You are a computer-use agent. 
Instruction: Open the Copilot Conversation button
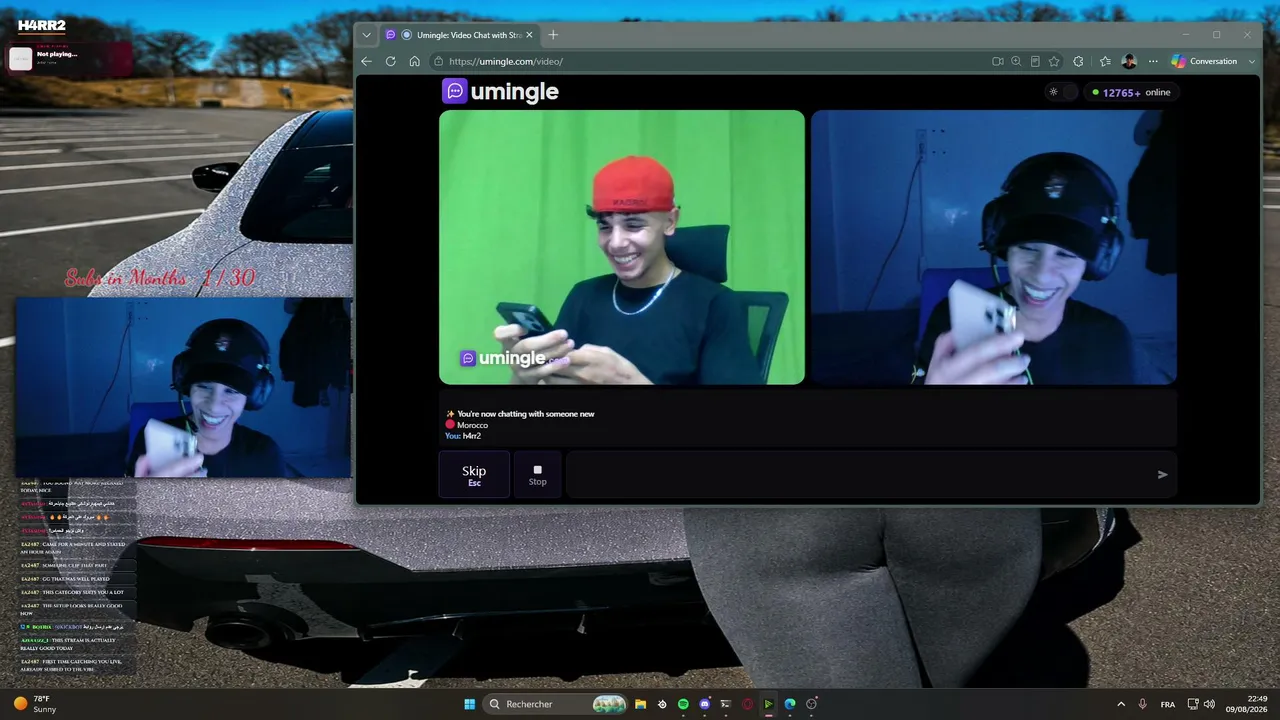click(1204, 61)
